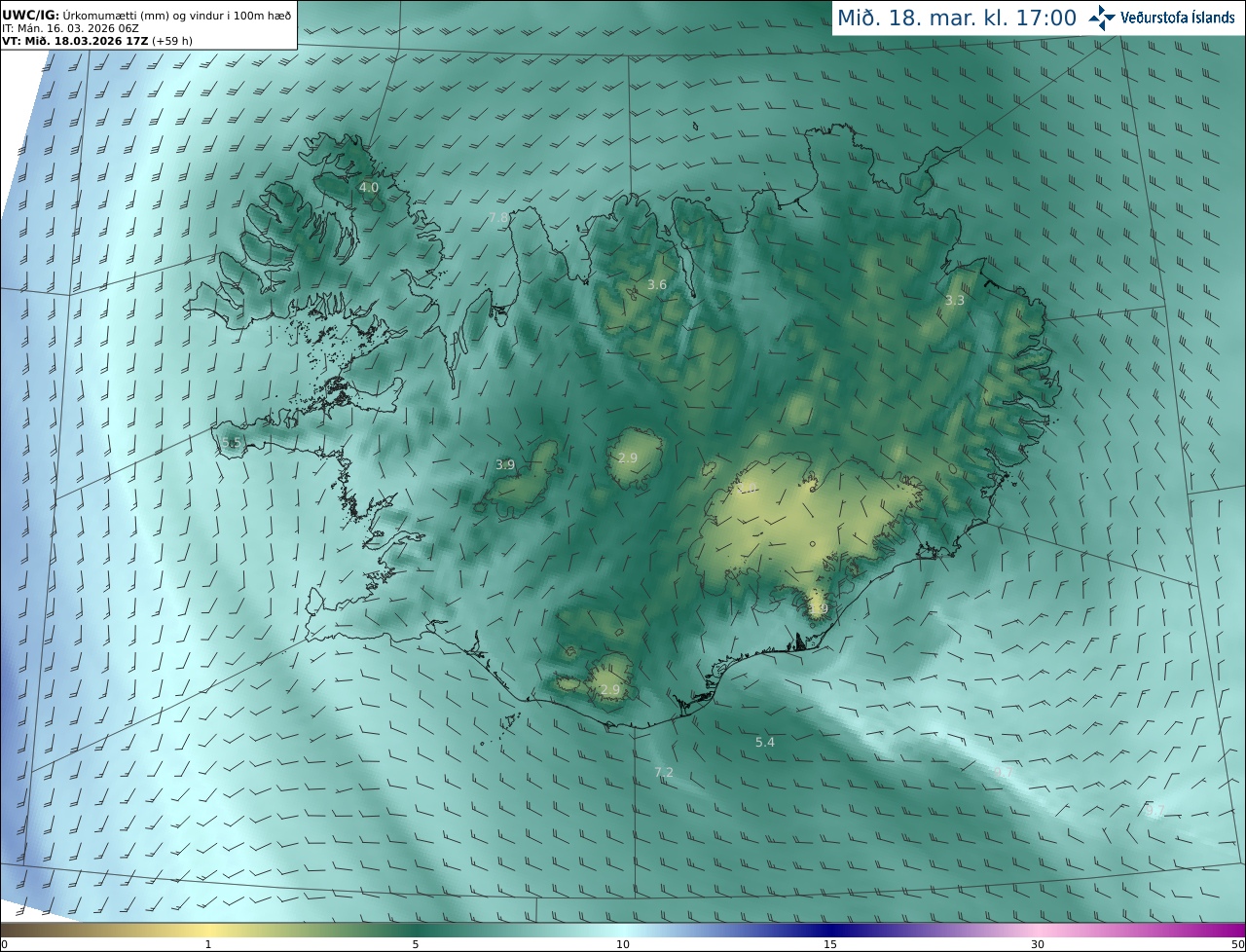Viewport: 1246px width, 952px height.
Task: Click the 3.6 value in north Iceland
Action: [657, 285]
